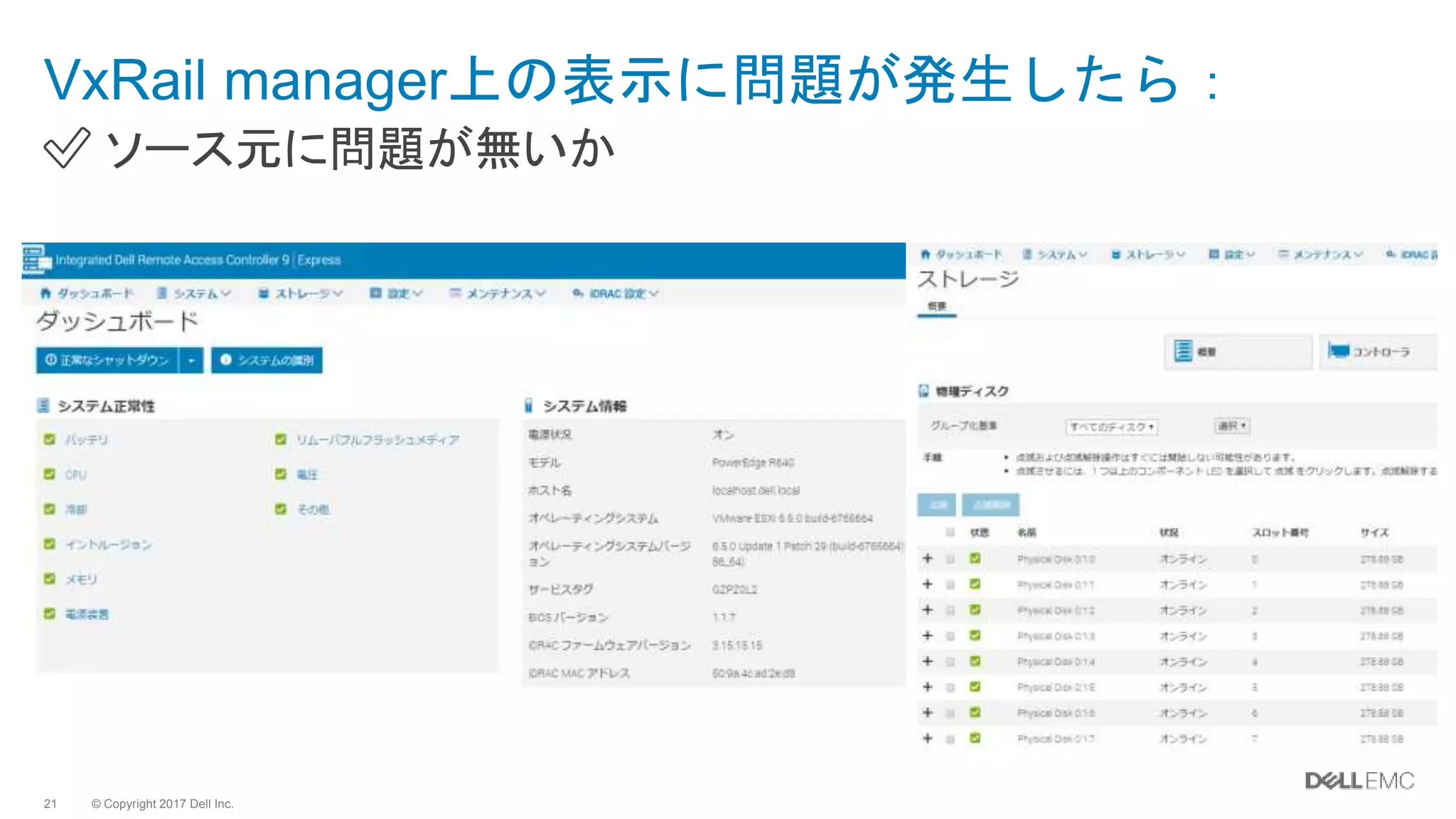Tick the checkbox for Physical Disk 0:1:6

click(951, 713)
